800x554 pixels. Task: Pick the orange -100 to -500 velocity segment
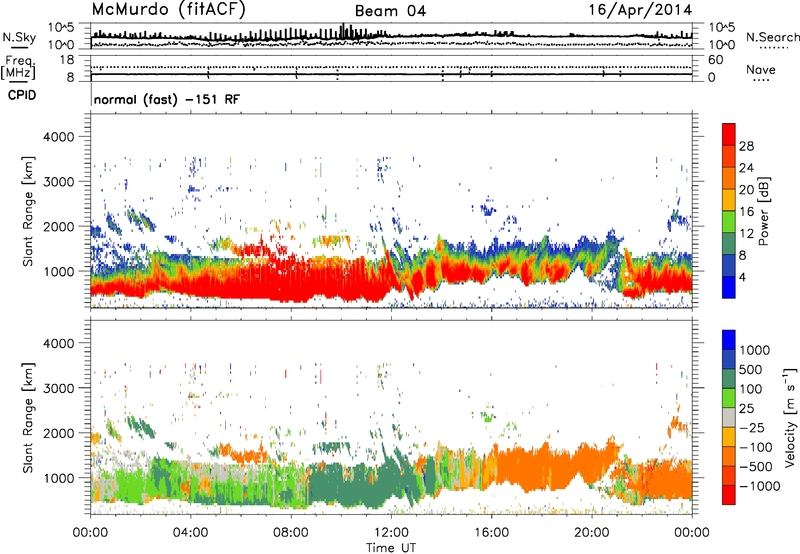pyautogui.click(x=729, y=456)
